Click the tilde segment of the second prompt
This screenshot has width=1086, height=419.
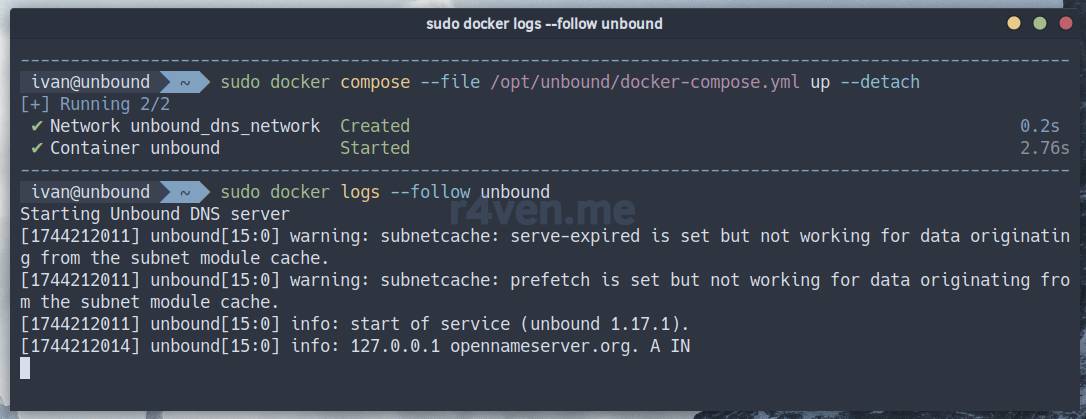point(181,192)
